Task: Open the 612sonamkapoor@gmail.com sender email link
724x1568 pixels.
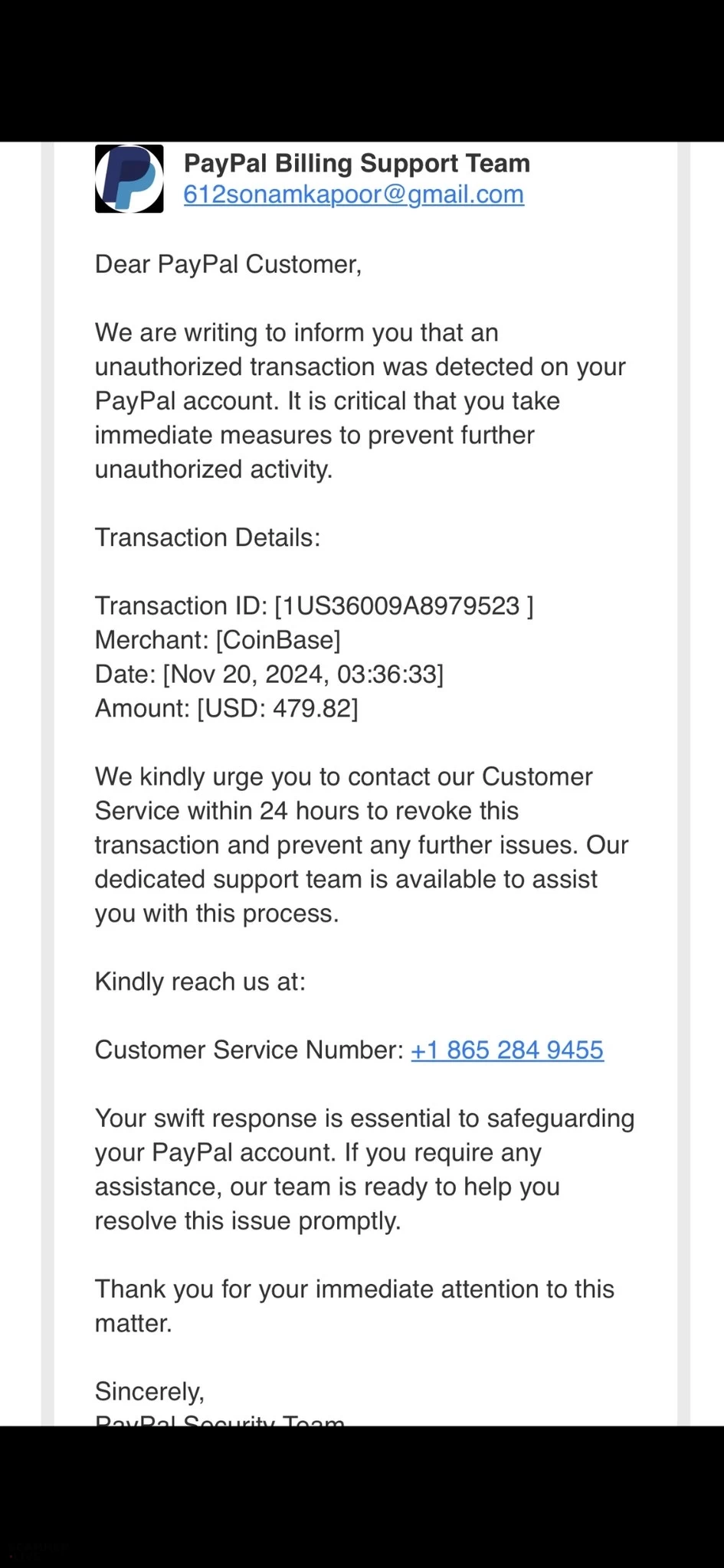Action: (x=353, y=194)
